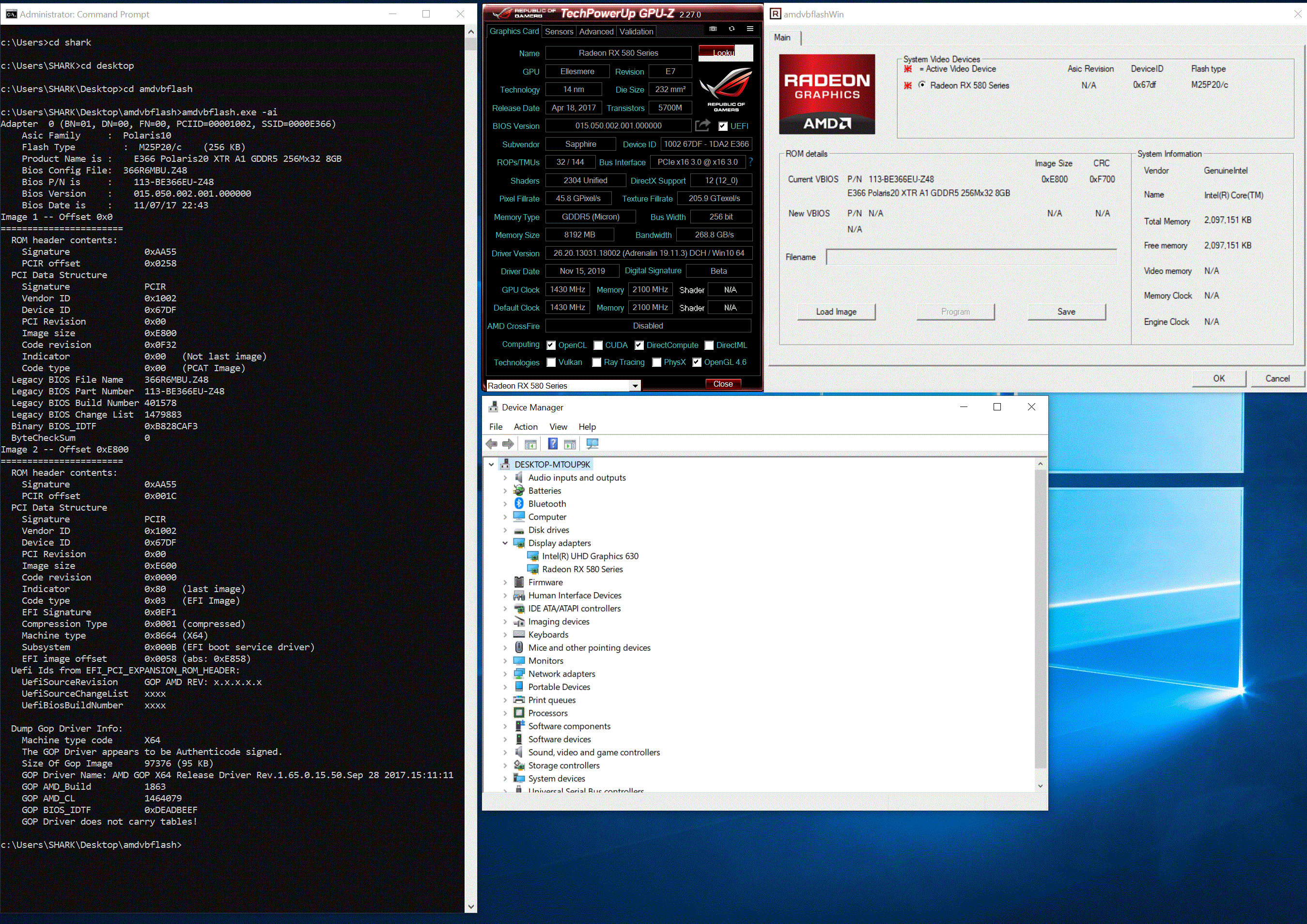1307x924 pixels.
Task: Click the Keyboards category icon
Action: (519, 635)
